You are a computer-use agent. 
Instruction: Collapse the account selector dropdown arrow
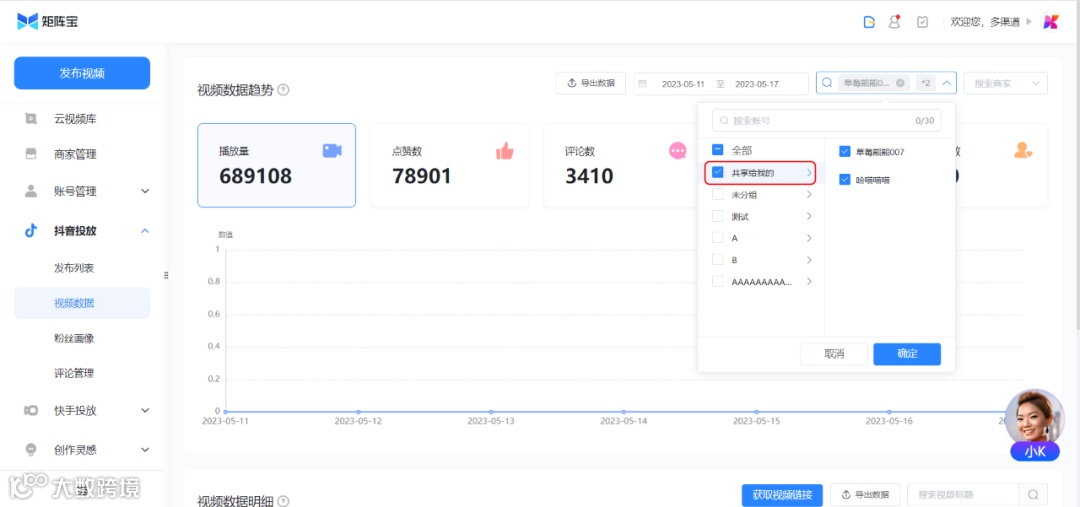coord(947,83)
